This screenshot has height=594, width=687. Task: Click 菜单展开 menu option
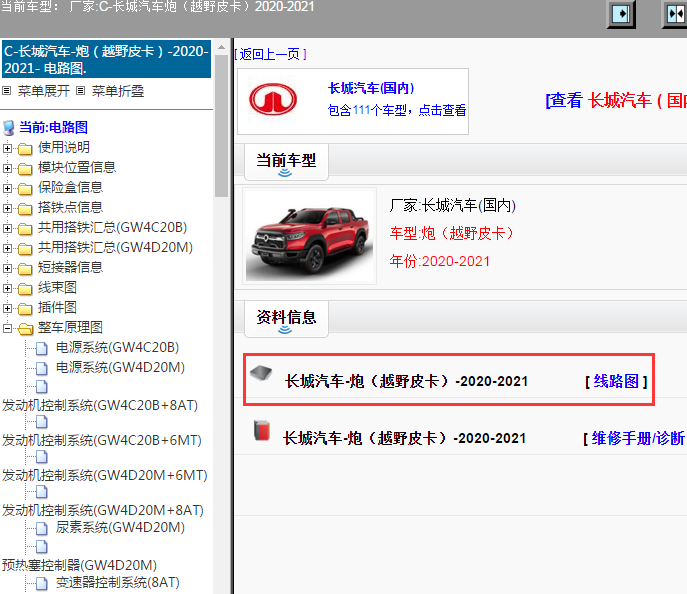(x=43, y=91)
